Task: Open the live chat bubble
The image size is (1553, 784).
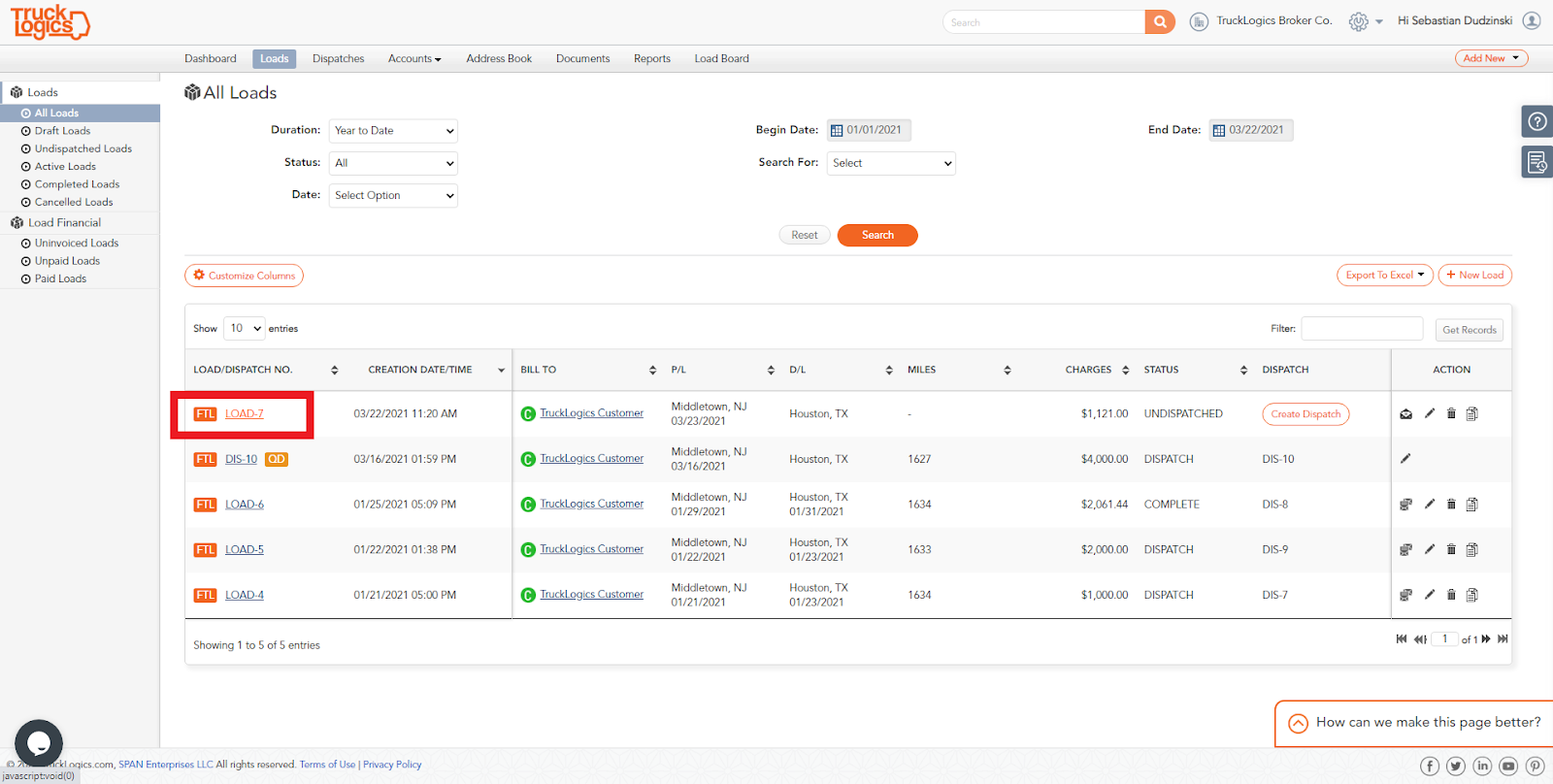Action: pyautogui.click(x=39, y=743)
